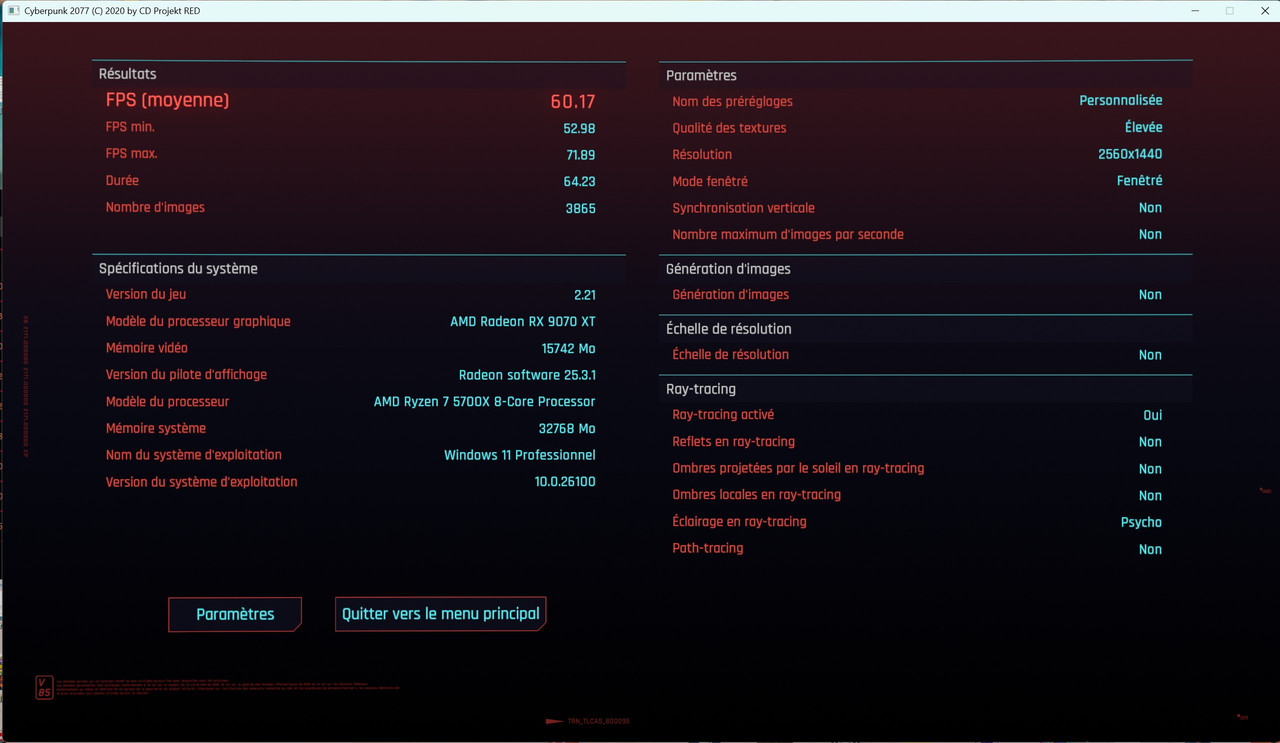
Task: Click the preset value 'Personnalisée'
Action: (1121, 100)
